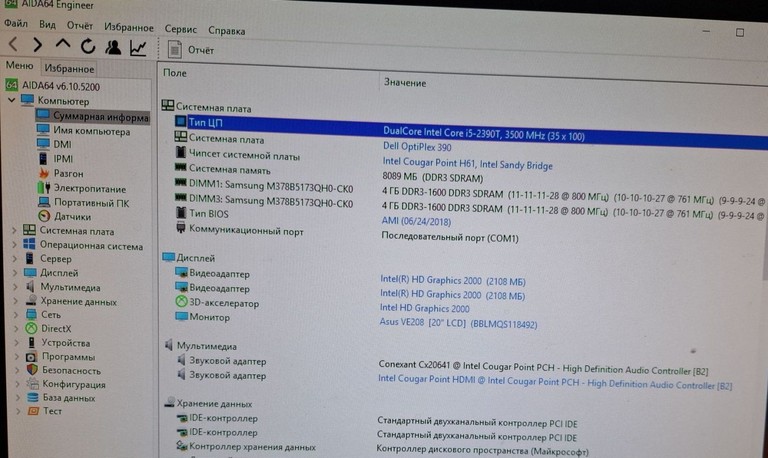Viewport: 768px width, 458px height.
Task: Click the База данных database icon
Action: coord(33,397)
